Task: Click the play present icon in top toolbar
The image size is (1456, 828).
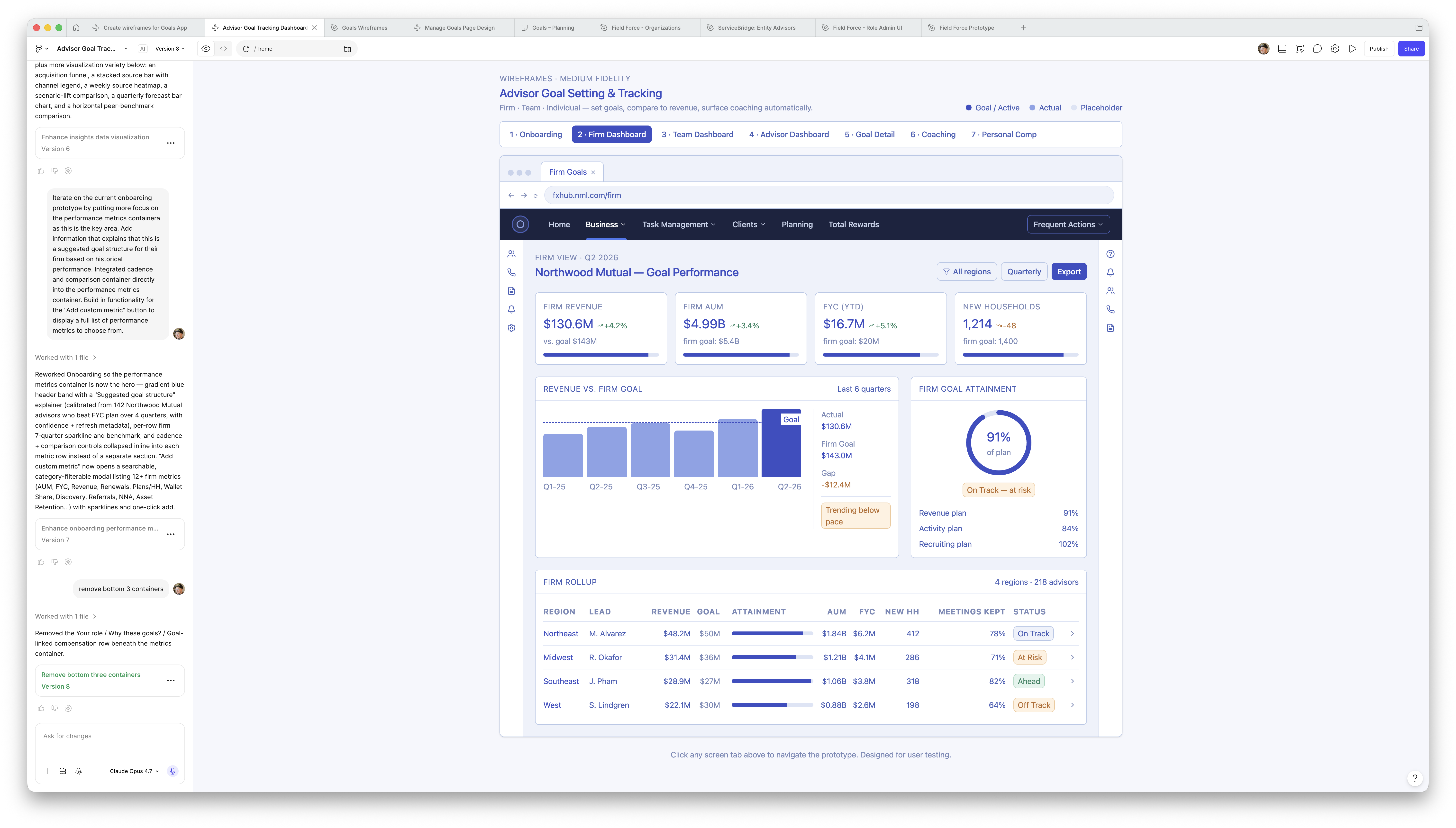Action: point(1353,49)
